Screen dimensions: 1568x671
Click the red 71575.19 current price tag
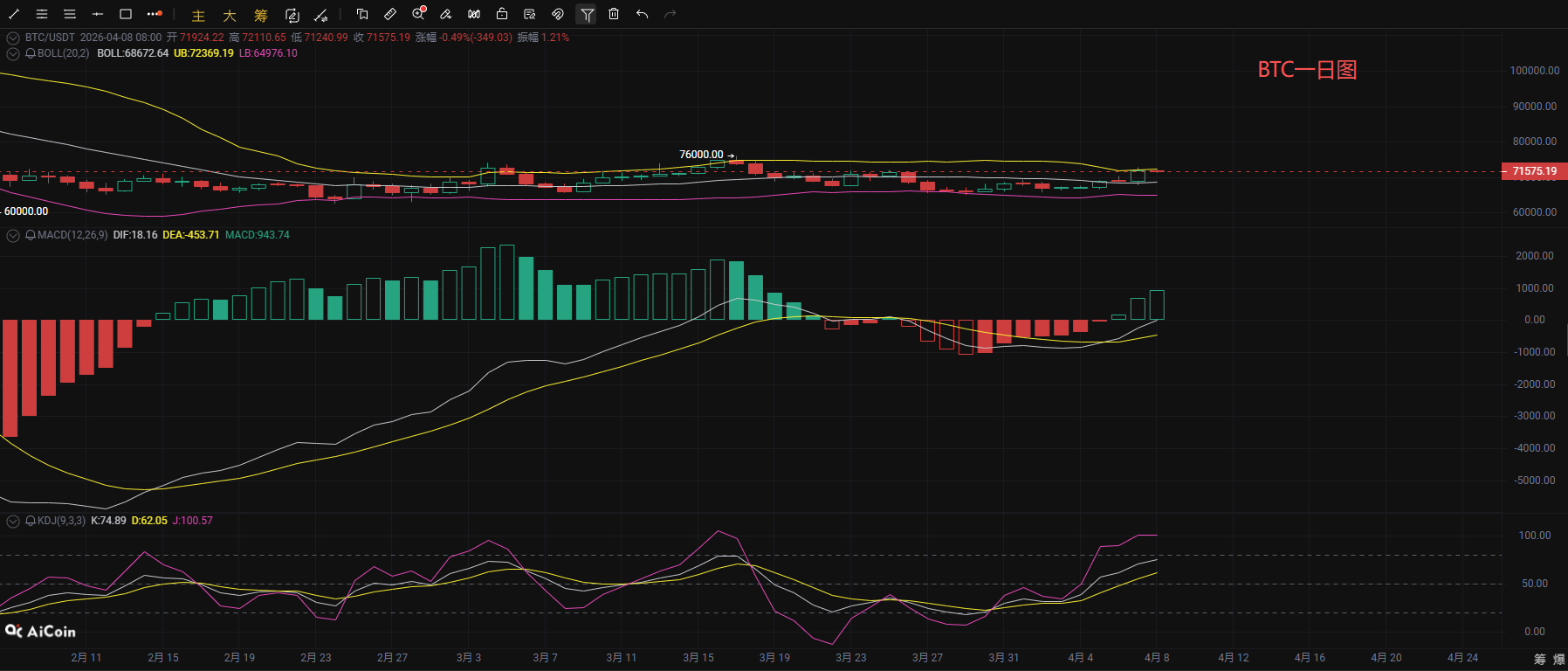[x=1534, y=171]
